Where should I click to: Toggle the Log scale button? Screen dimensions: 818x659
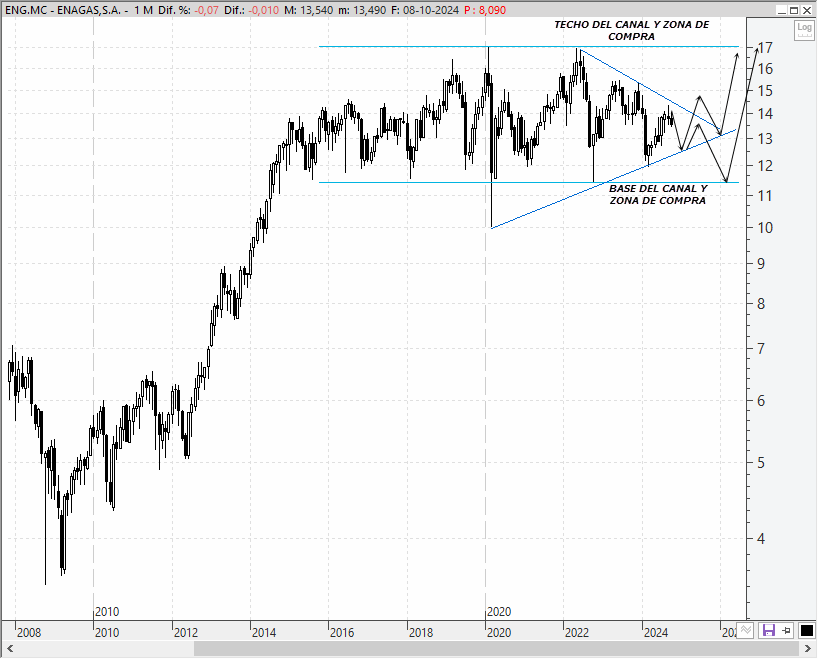coord(804,30)
